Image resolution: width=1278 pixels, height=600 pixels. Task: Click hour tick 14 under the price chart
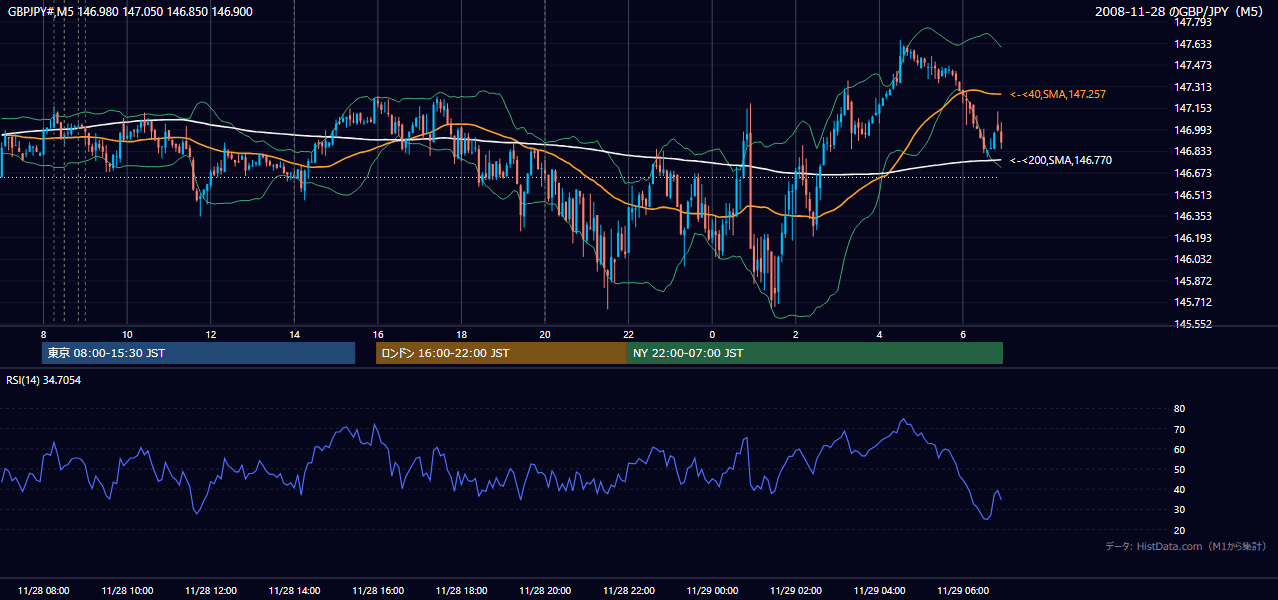294,334
